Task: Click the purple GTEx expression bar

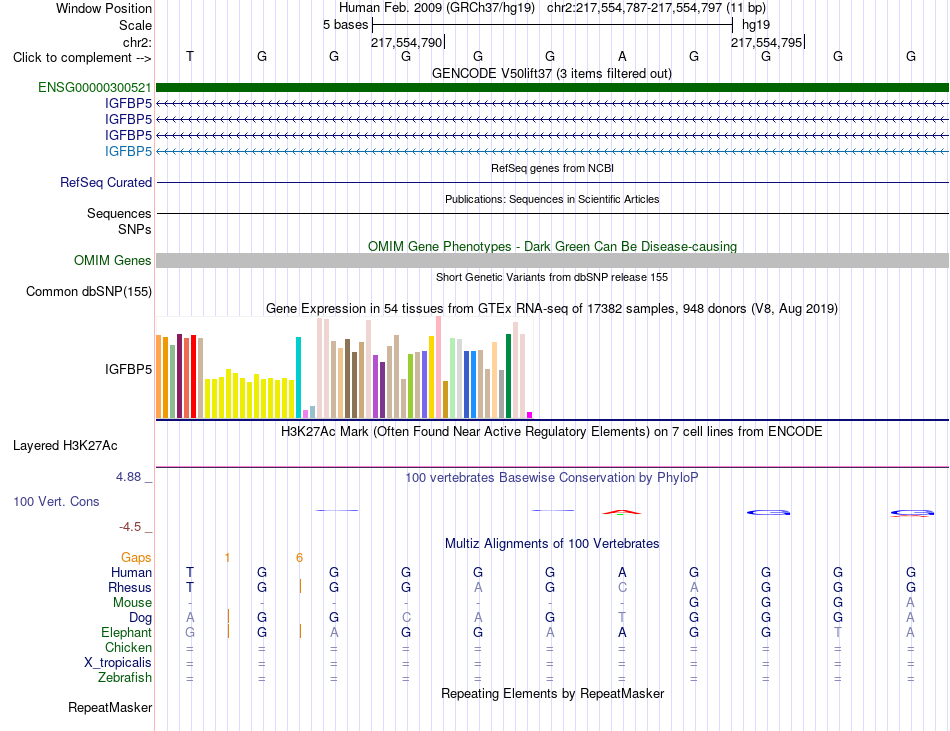Action: [375, 386]
